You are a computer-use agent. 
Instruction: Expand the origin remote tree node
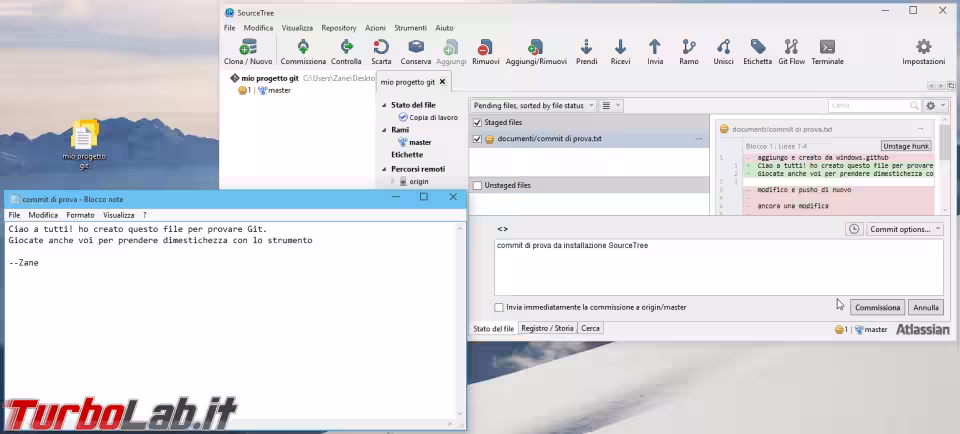coord(393,182)
